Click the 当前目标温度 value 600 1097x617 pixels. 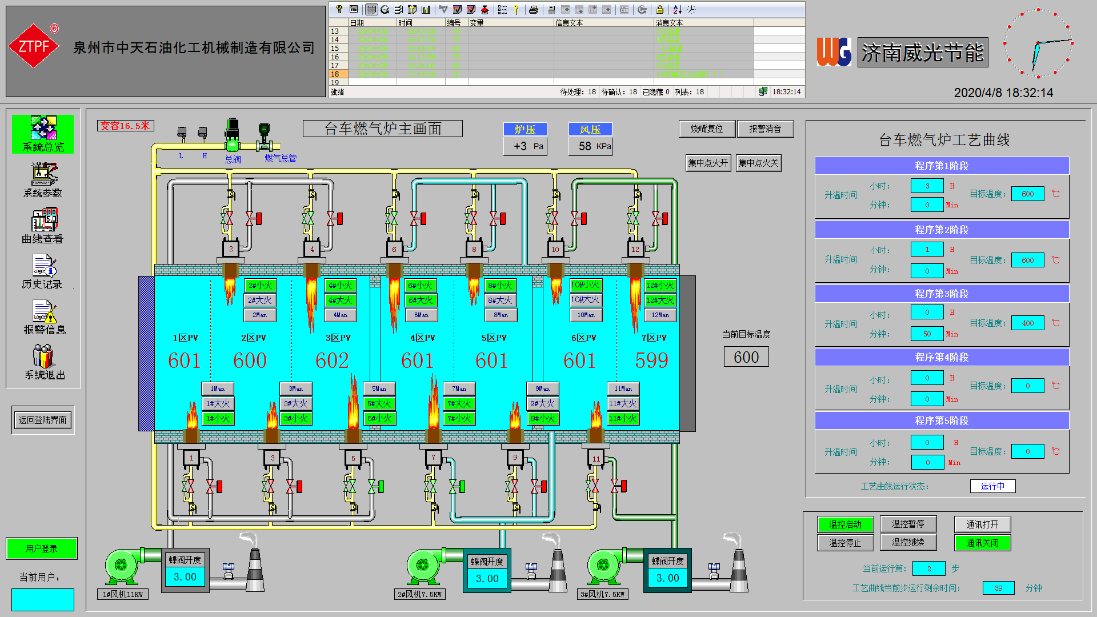[x=746, y=357]
